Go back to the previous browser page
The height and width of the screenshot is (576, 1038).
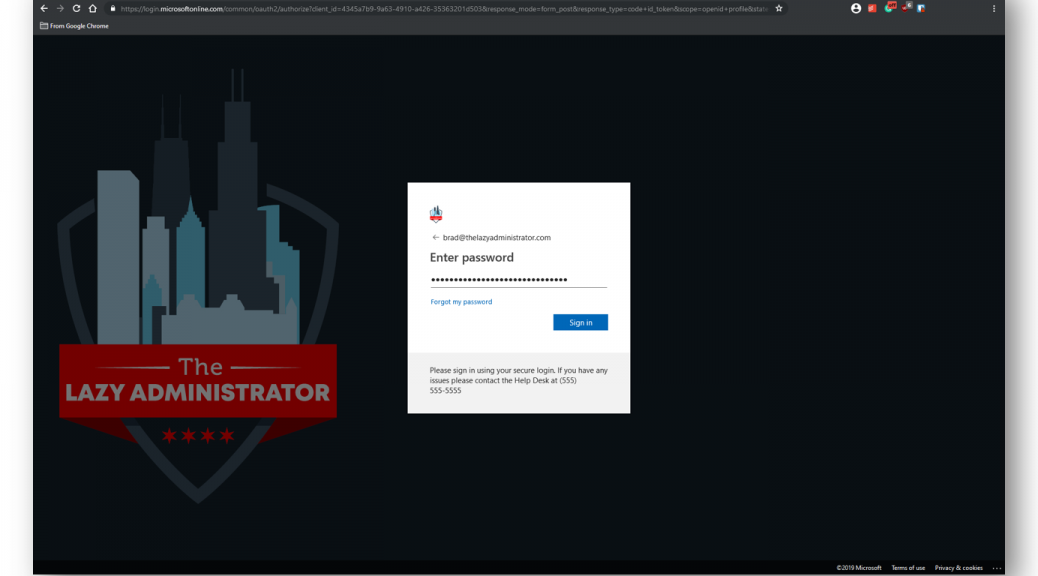click(x=44, y=9)
